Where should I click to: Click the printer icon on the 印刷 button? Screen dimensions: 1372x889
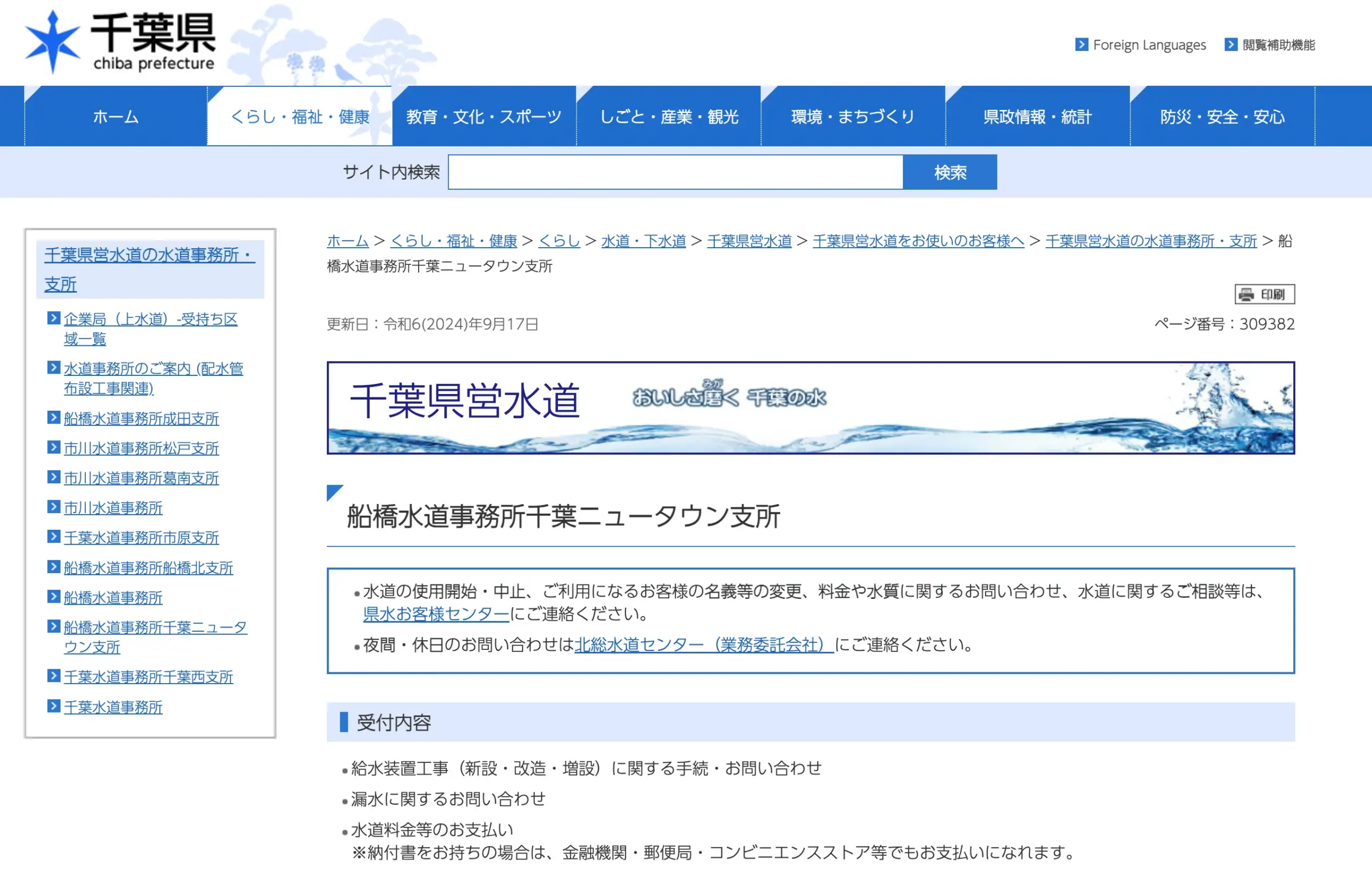(x=1246, y=294)
